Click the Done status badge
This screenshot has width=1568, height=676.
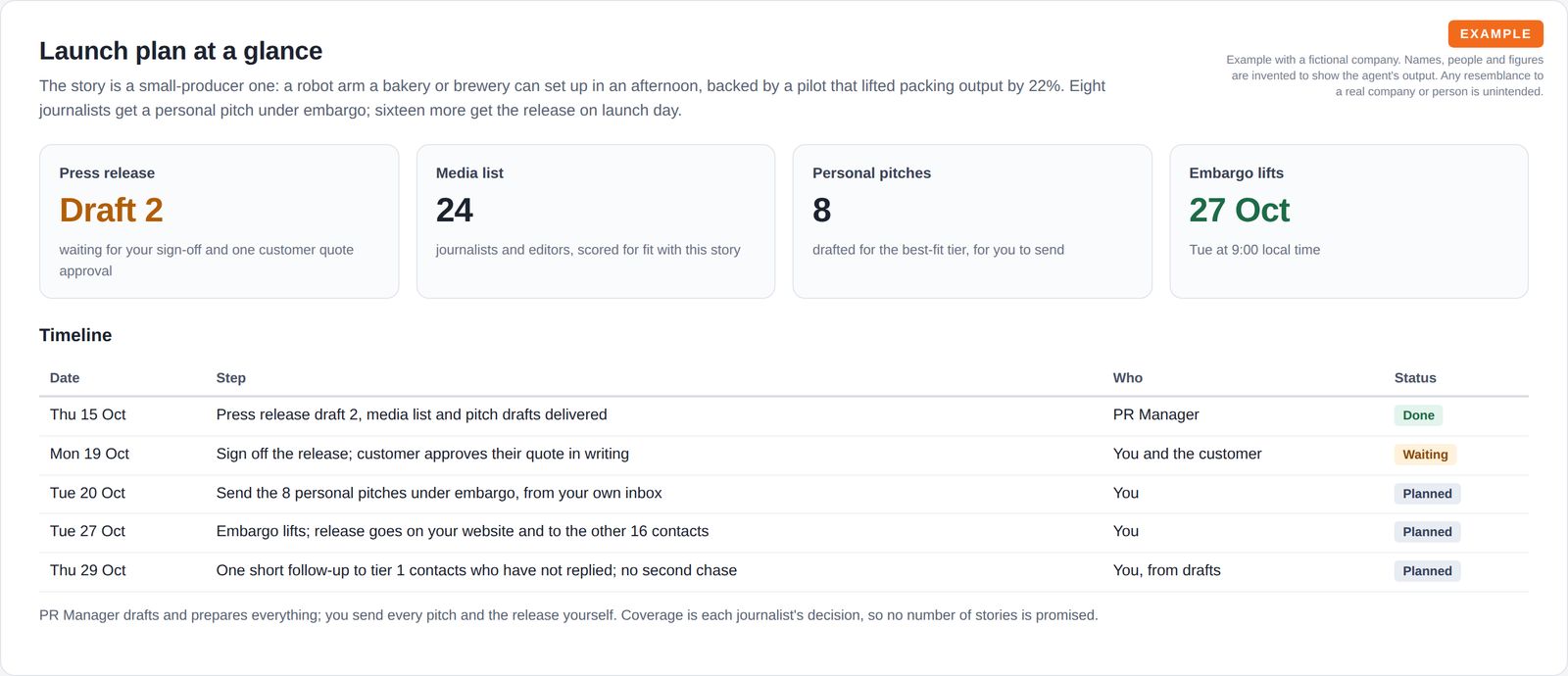click(x=1418, y=415)
